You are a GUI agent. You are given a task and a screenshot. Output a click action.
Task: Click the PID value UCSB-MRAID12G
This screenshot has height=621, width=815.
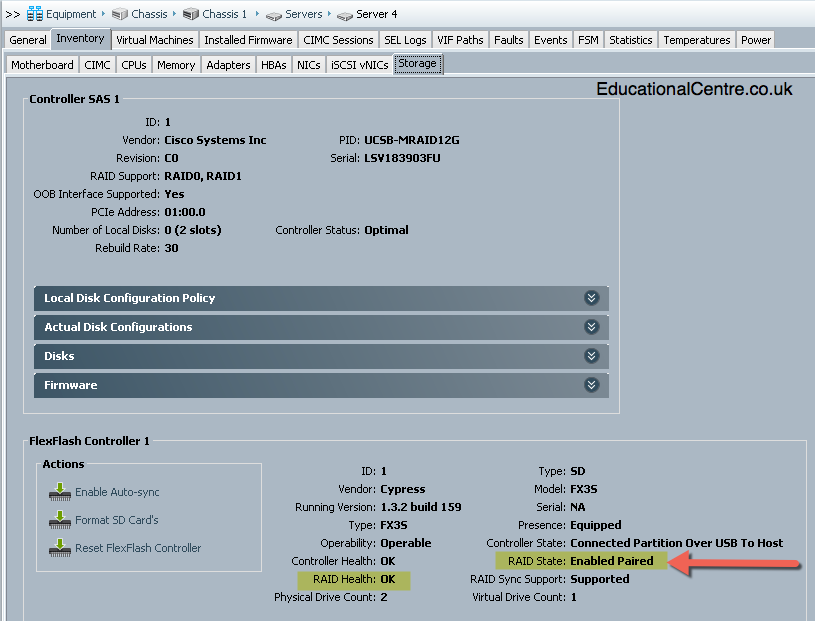pyautogui.click(x=412, y=140)
